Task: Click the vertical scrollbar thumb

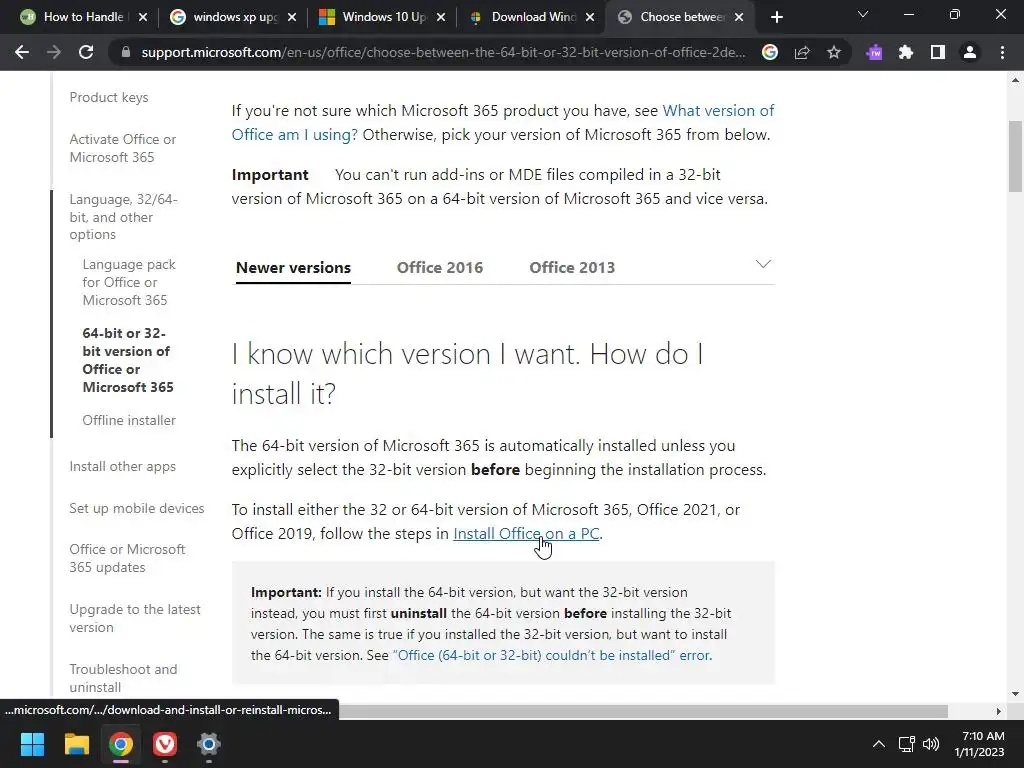Action: (1015, 157)
